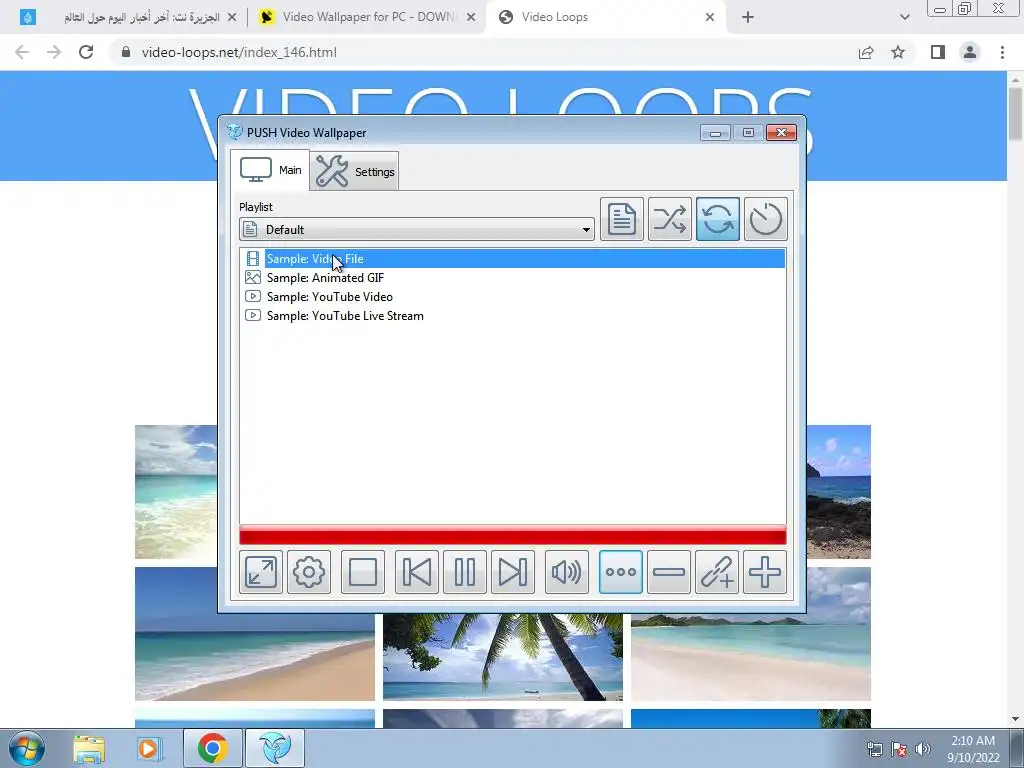Toggle shuffle playback mode
The width and height of the screenshot is (1024, 768).
[669, 219]
